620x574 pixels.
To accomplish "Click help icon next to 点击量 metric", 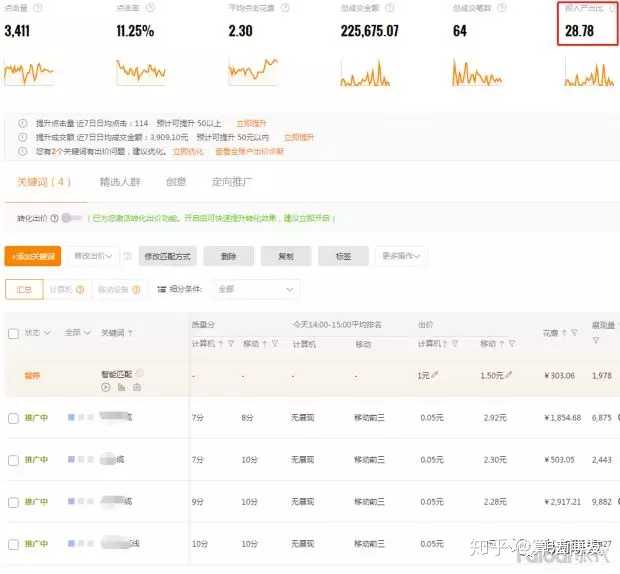I will click(x=38, y=8).
